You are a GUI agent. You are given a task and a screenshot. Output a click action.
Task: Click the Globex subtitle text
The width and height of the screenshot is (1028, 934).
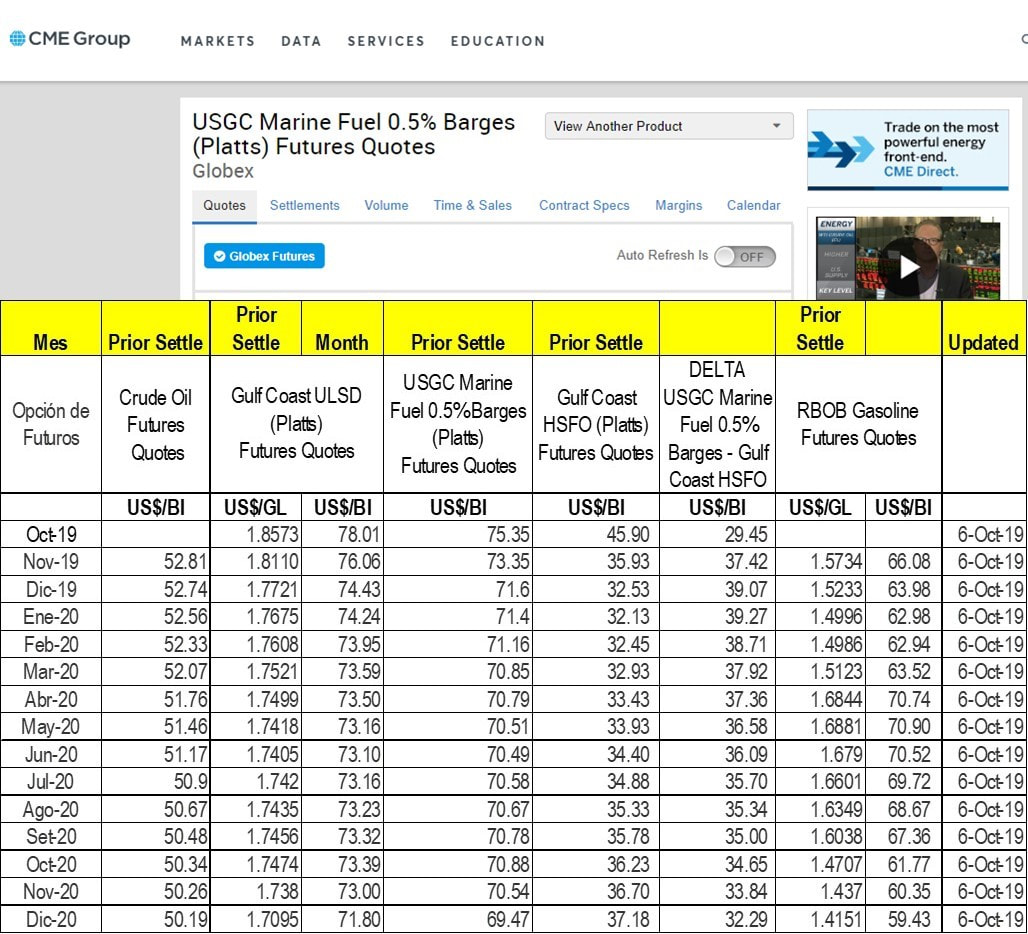point(223,171)
